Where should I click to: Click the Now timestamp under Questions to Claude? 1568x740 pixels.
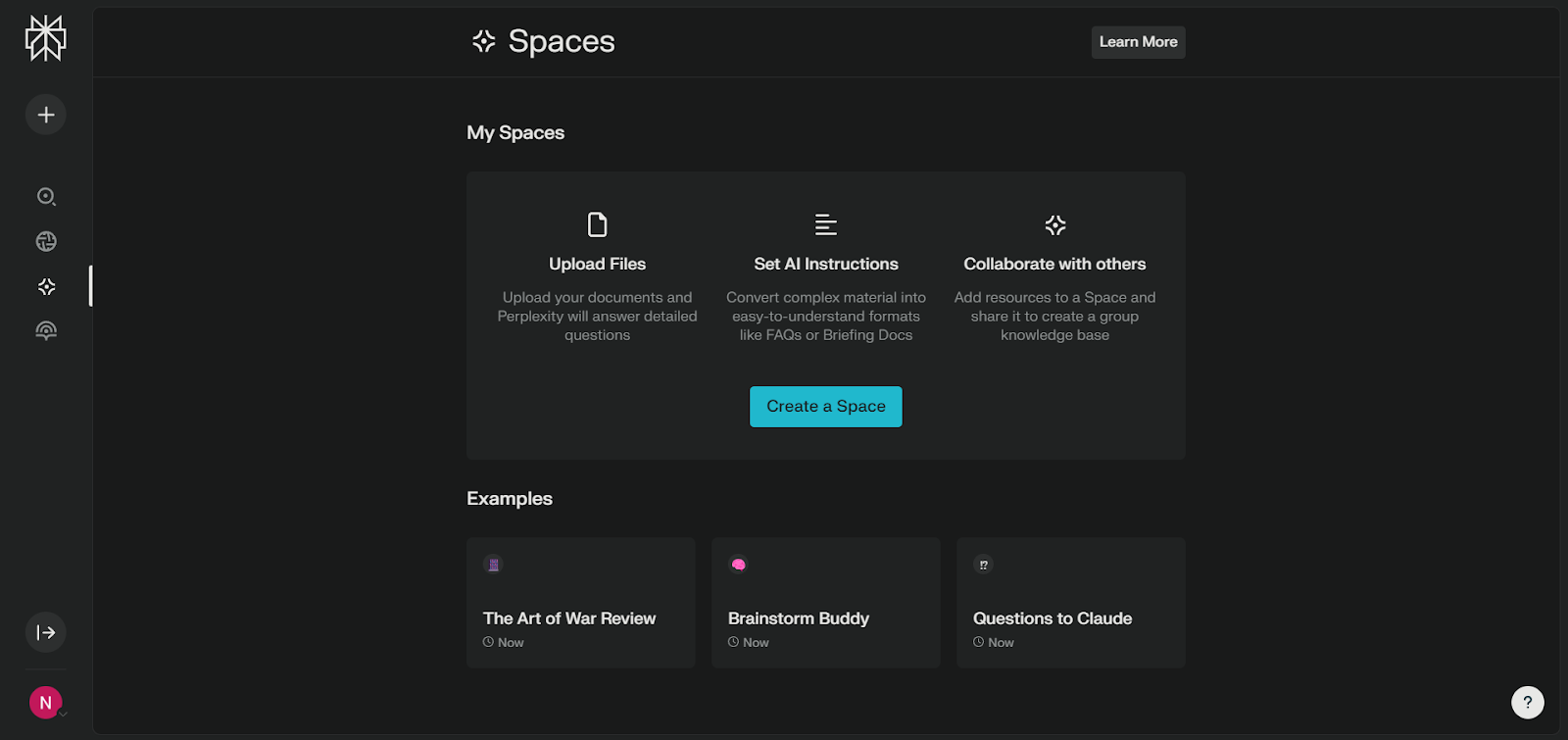(994, 643)
